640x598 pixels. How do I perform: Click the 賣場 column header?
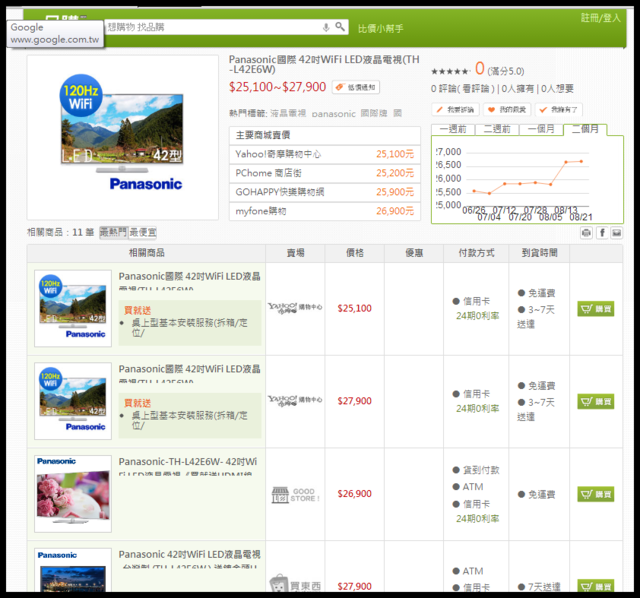[x=296, y=253]
